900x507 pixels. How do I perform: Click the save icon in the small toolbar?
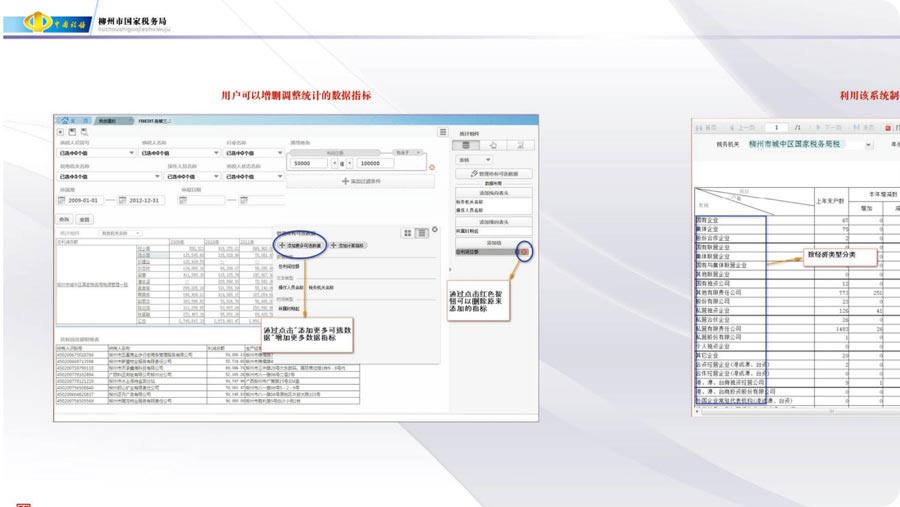(x=72, y=132)
